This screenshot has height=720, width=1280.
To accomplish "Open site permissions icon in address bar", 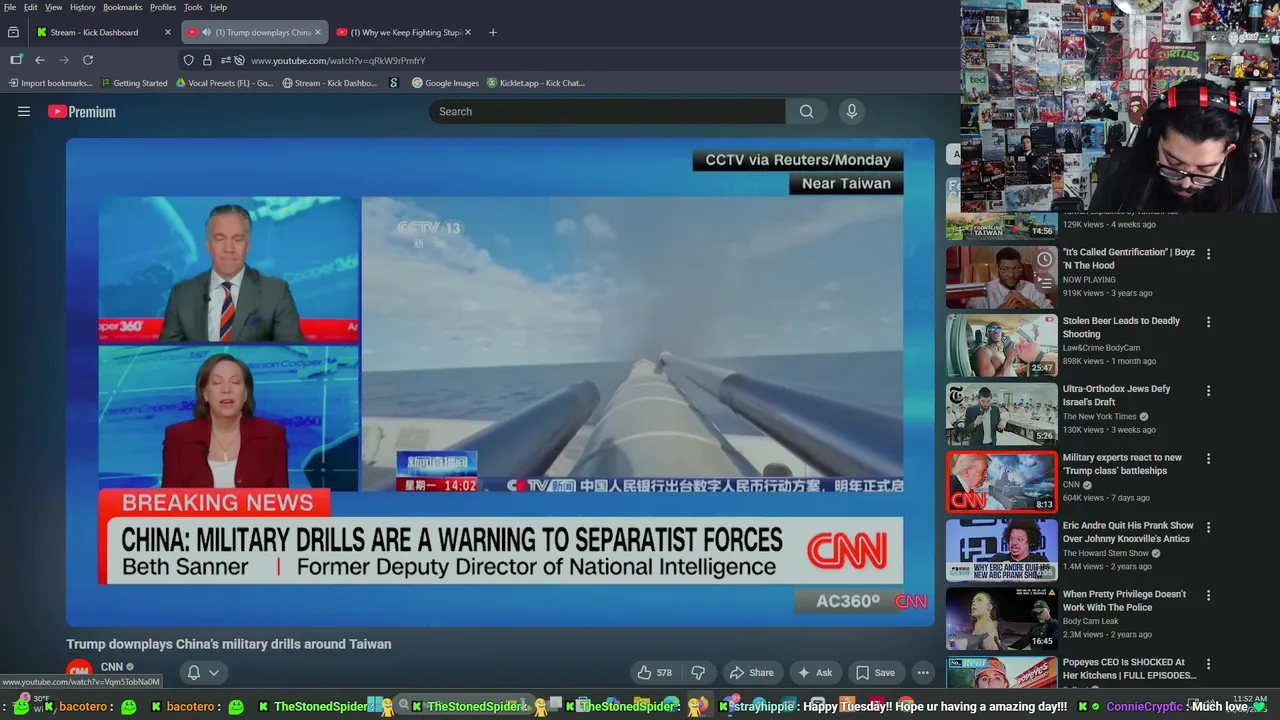I will (225, 60).
